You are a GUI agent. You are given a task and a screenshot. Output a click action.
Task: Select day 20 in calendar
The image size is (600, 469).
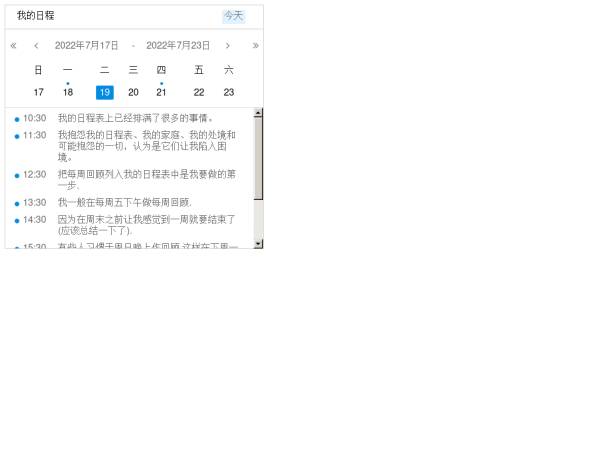pos(133,92)
